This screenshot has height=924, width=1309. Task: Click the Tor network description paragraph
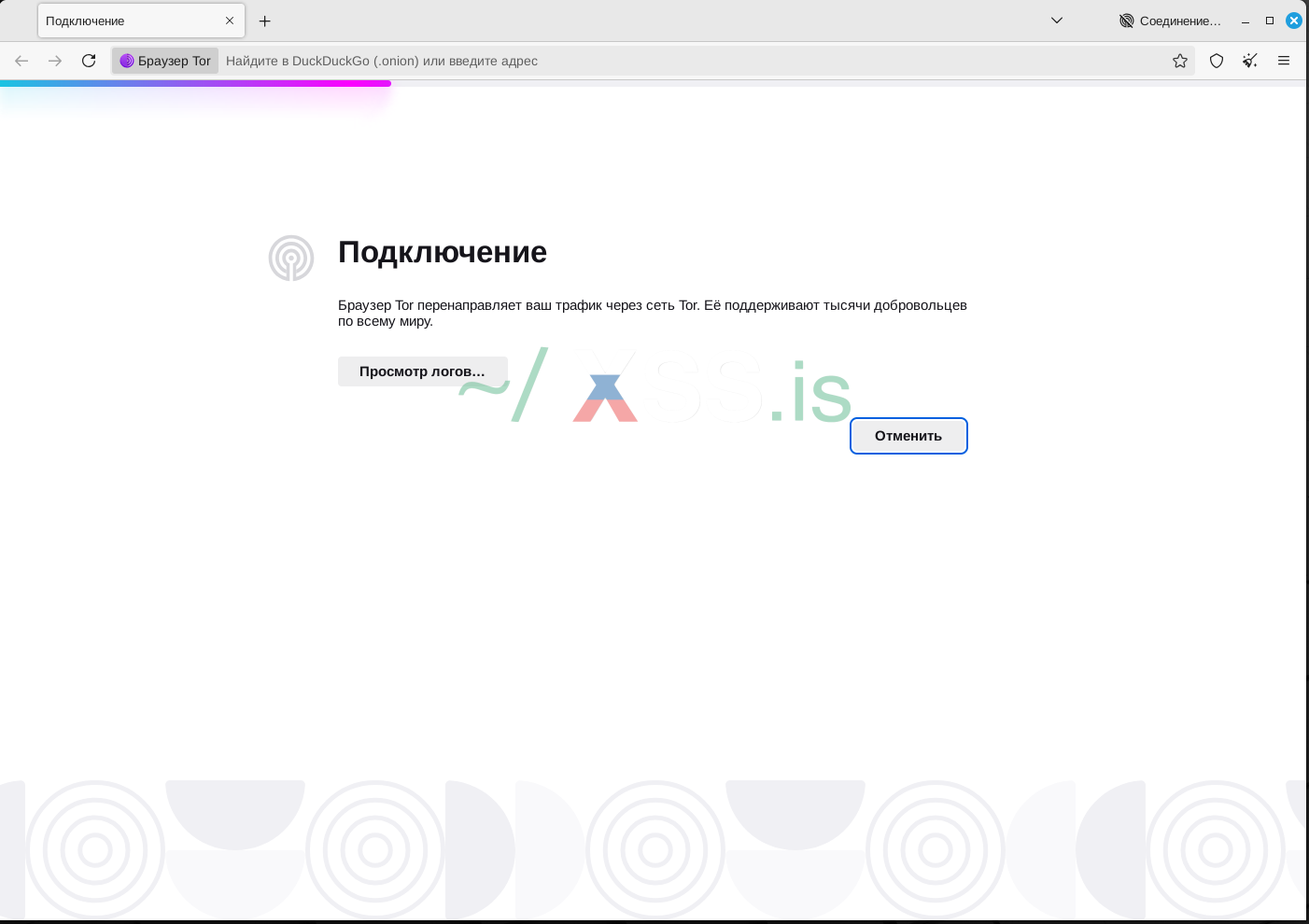point(653,313)
